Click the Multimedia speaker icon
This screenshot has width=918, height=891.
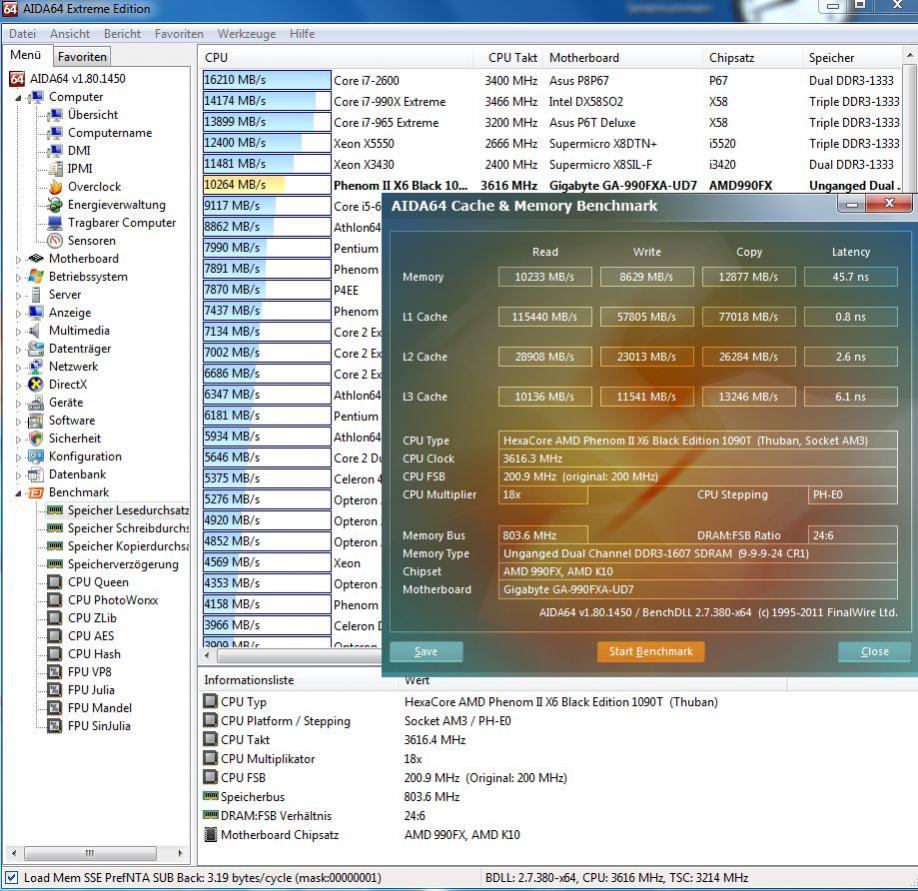[x=36, y=331]
